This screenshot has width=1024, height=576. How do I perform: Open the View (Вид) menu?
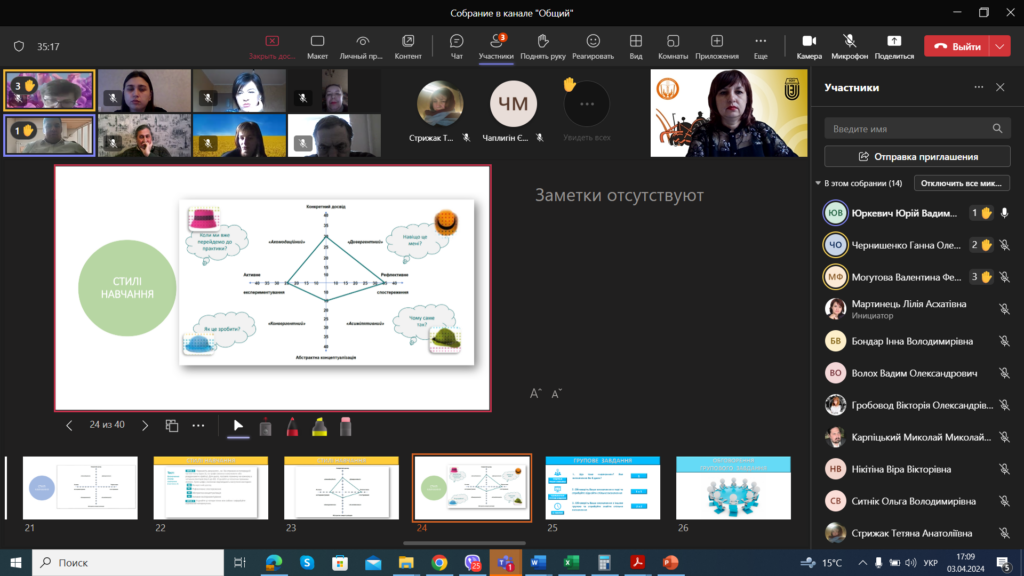(635, 46)
